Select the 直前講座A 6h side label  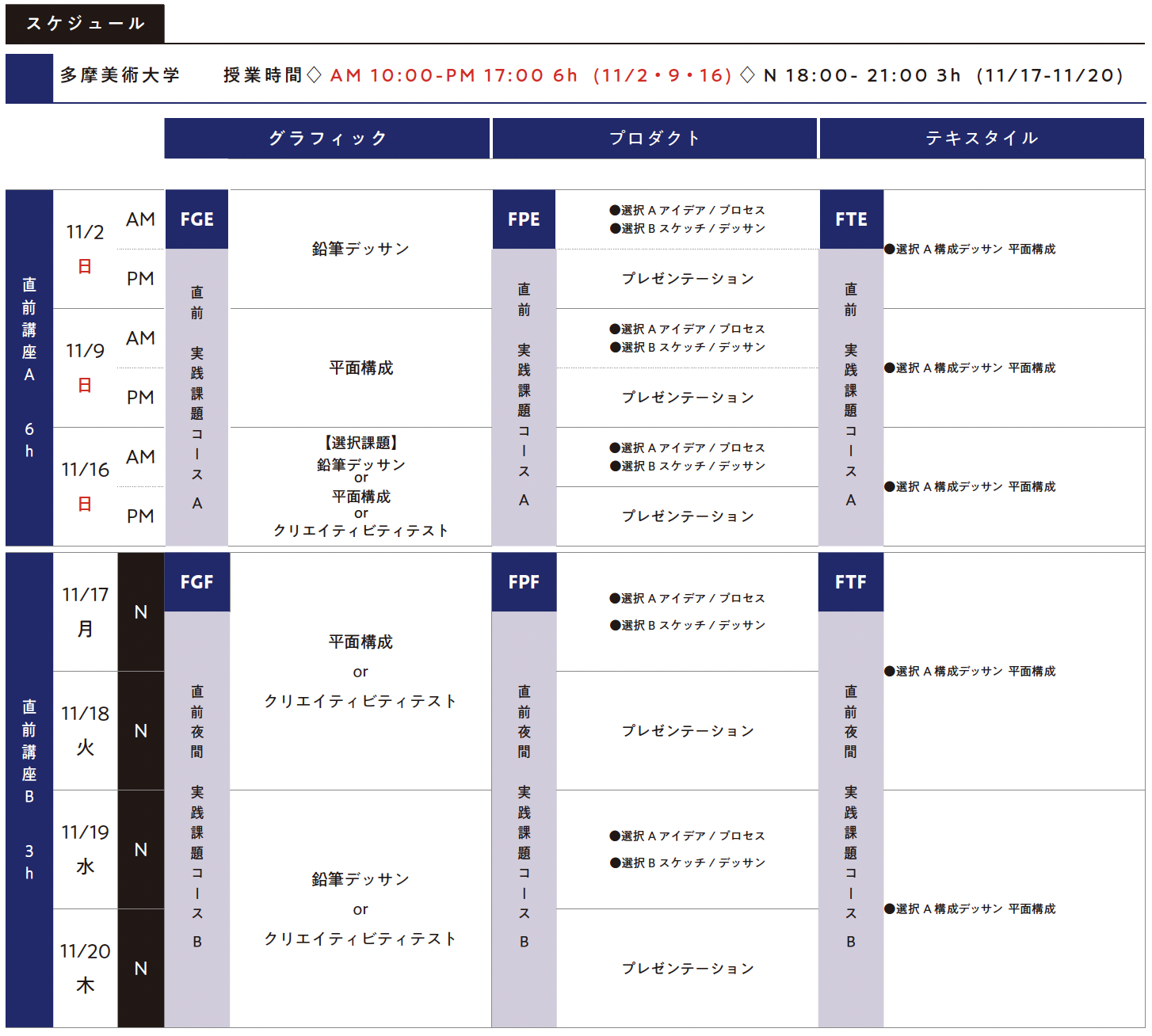tap(29, 368)
